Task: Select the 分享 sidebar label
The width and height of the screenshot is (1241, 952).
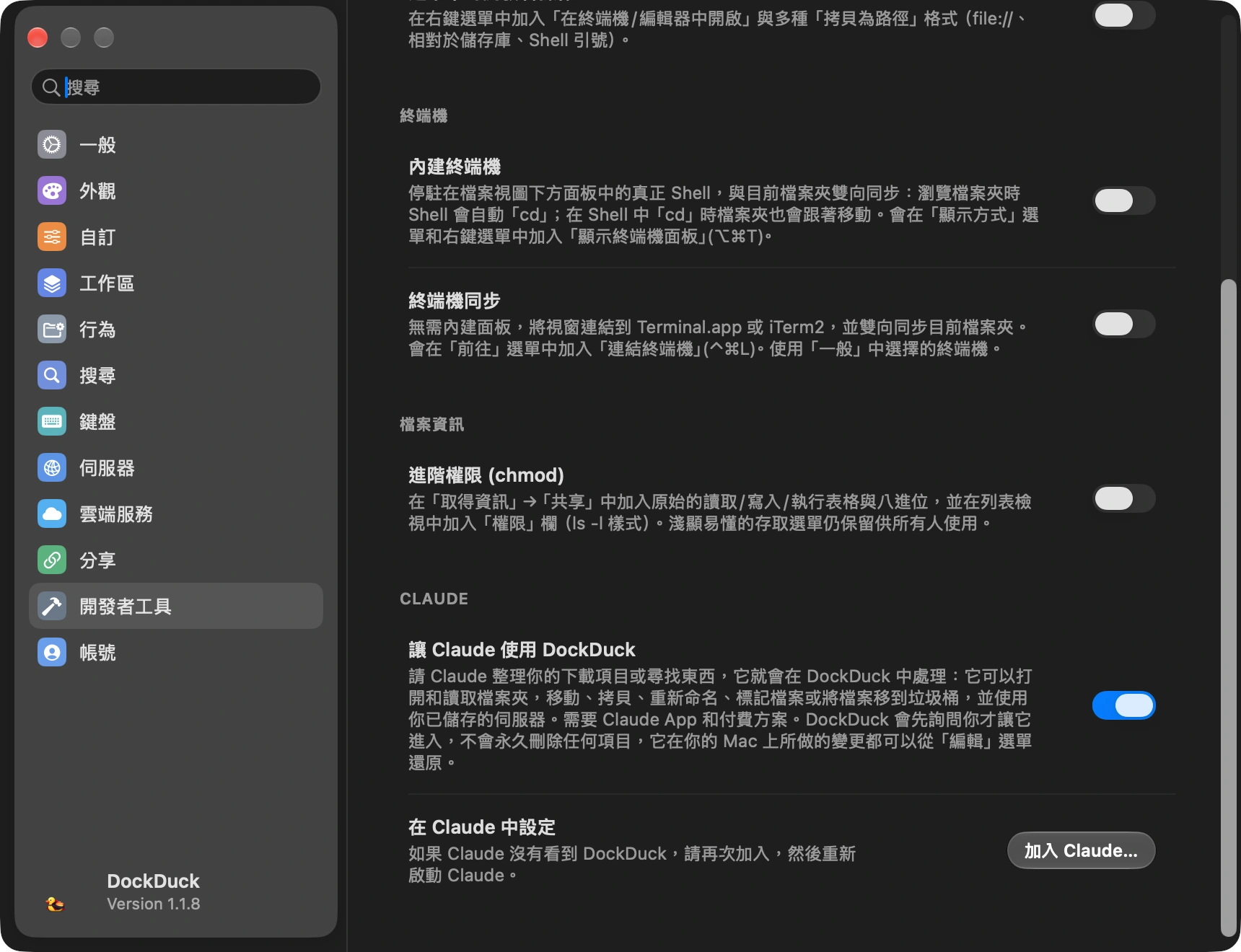Action: (x=97, y=560)
